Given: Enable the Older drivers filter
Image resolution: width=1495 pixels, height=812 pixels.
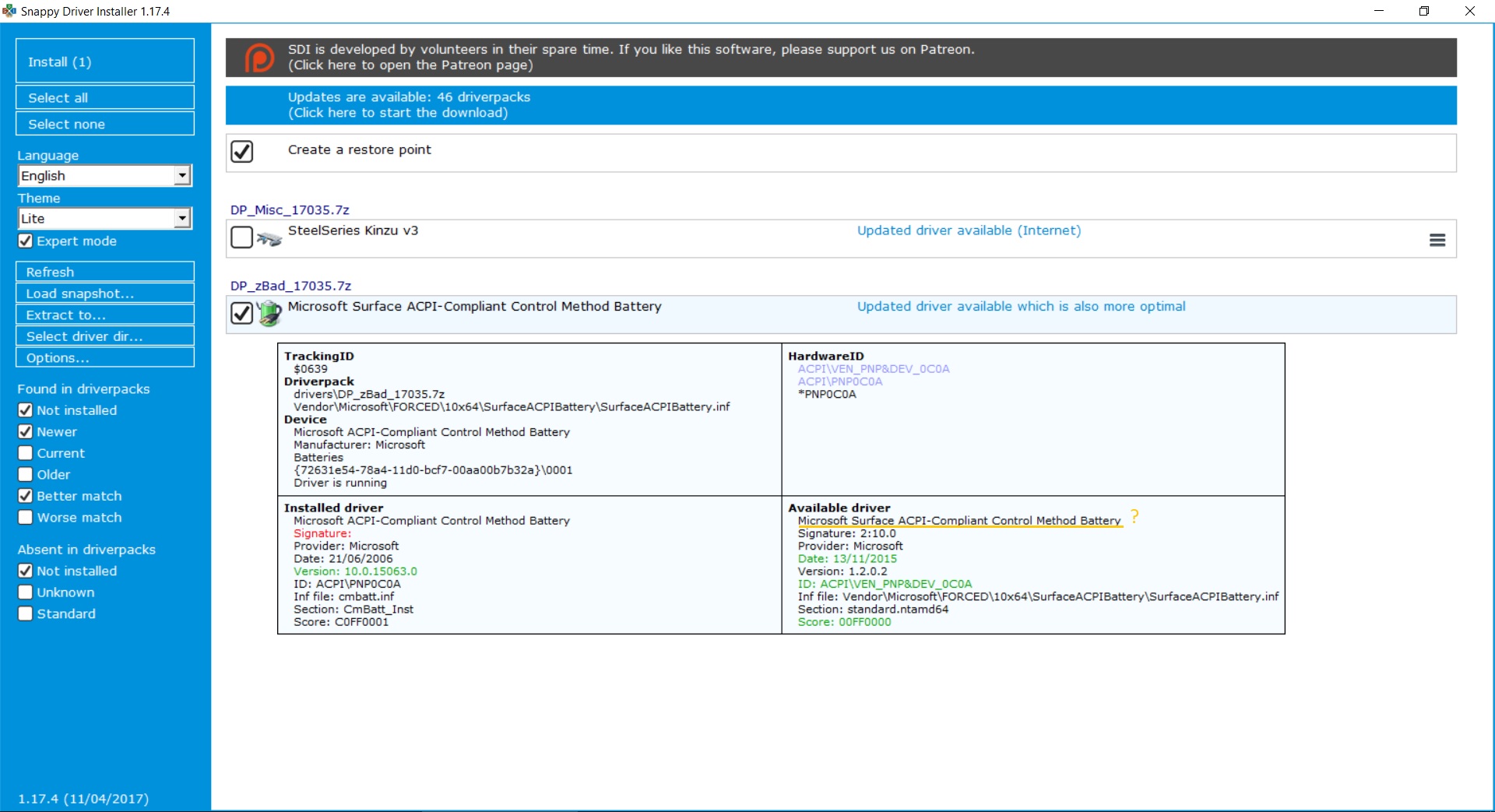Looking at the screenshot, I should 26,474.
